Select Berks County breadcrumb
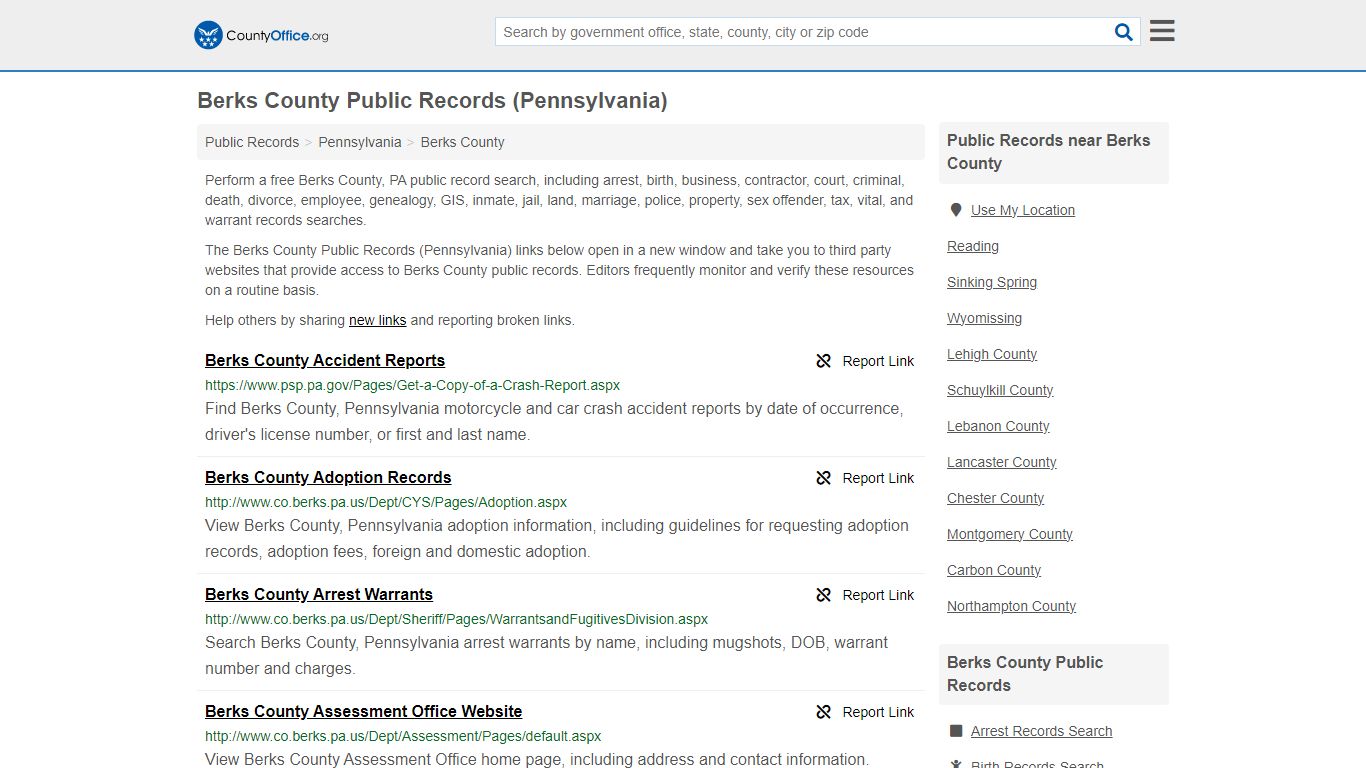The image size is (1366, 768). coord(462,142)
